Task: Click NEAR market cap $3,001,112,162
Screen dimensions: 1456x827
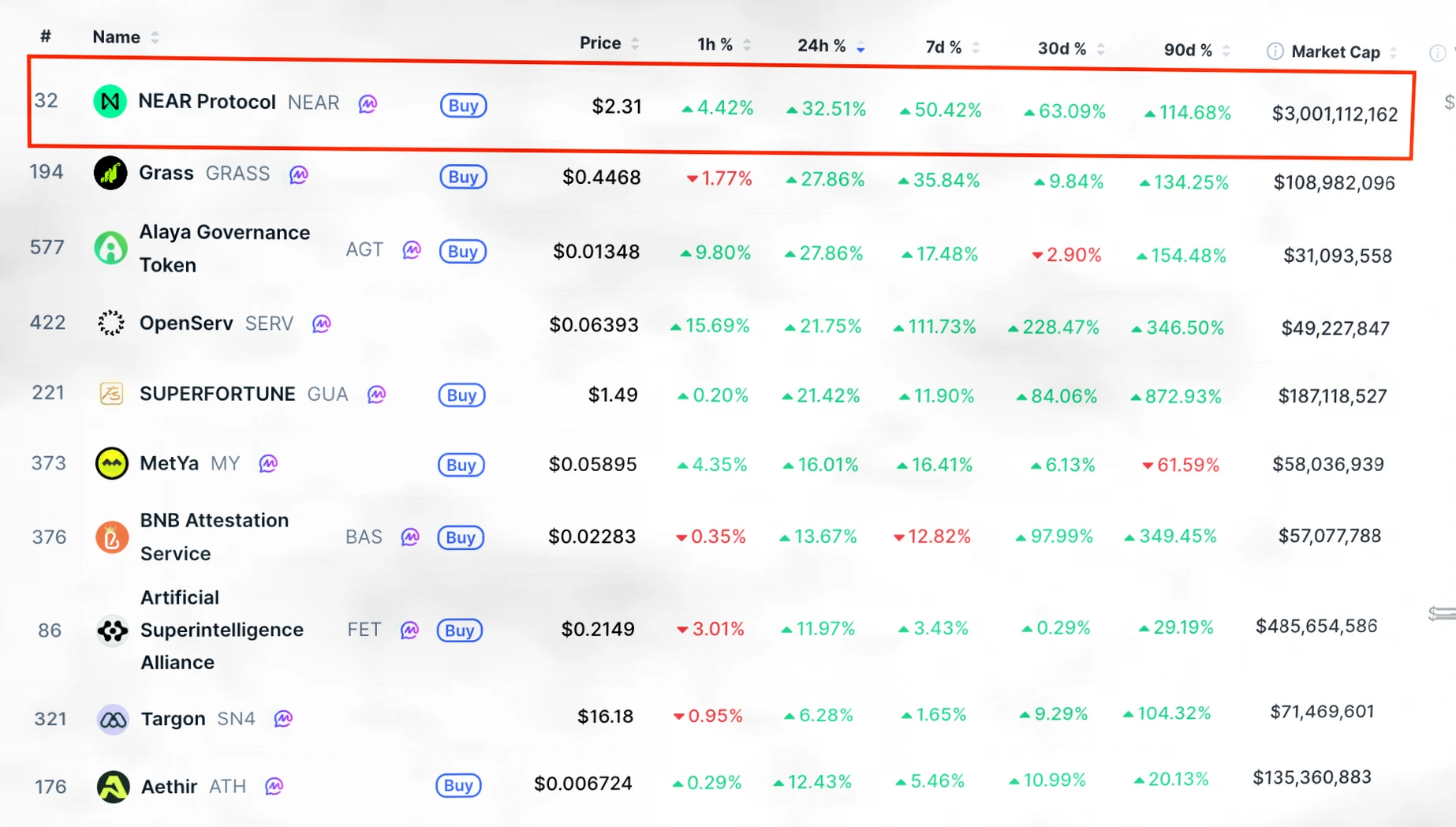Action: click(x=1335, y=114)
